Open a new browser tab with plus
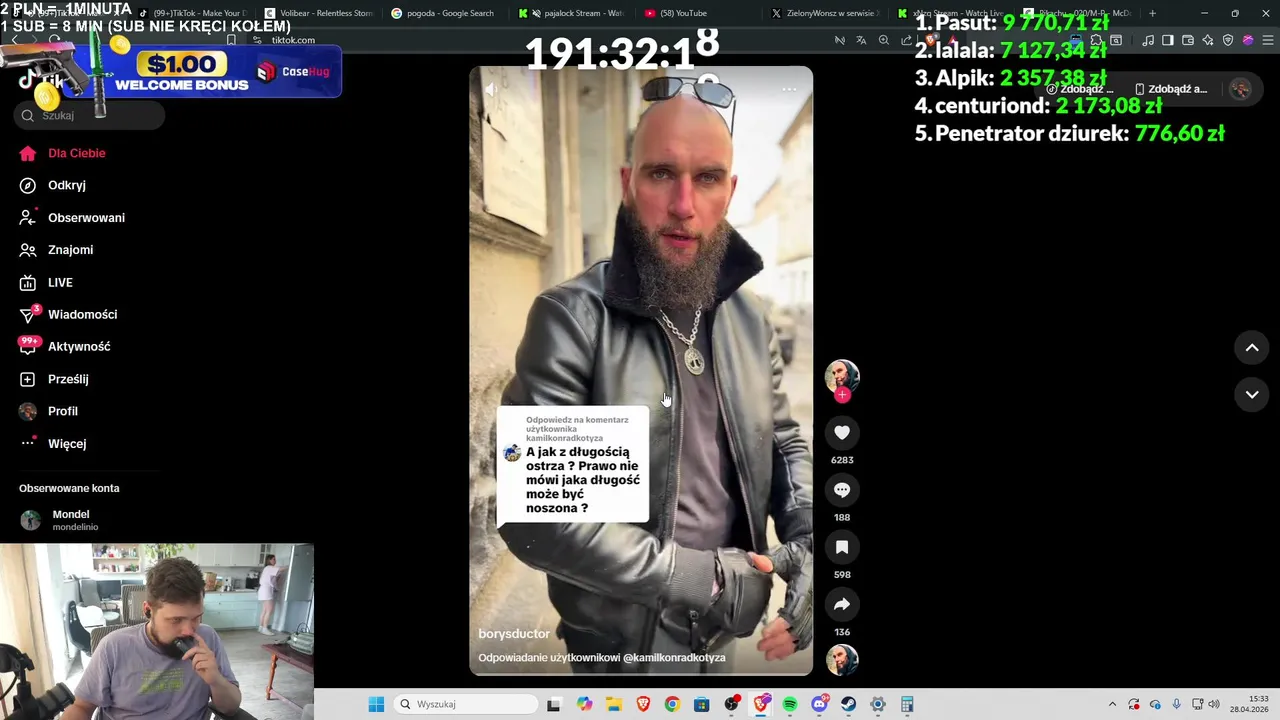1280x720 pixels. (1152, 13)
